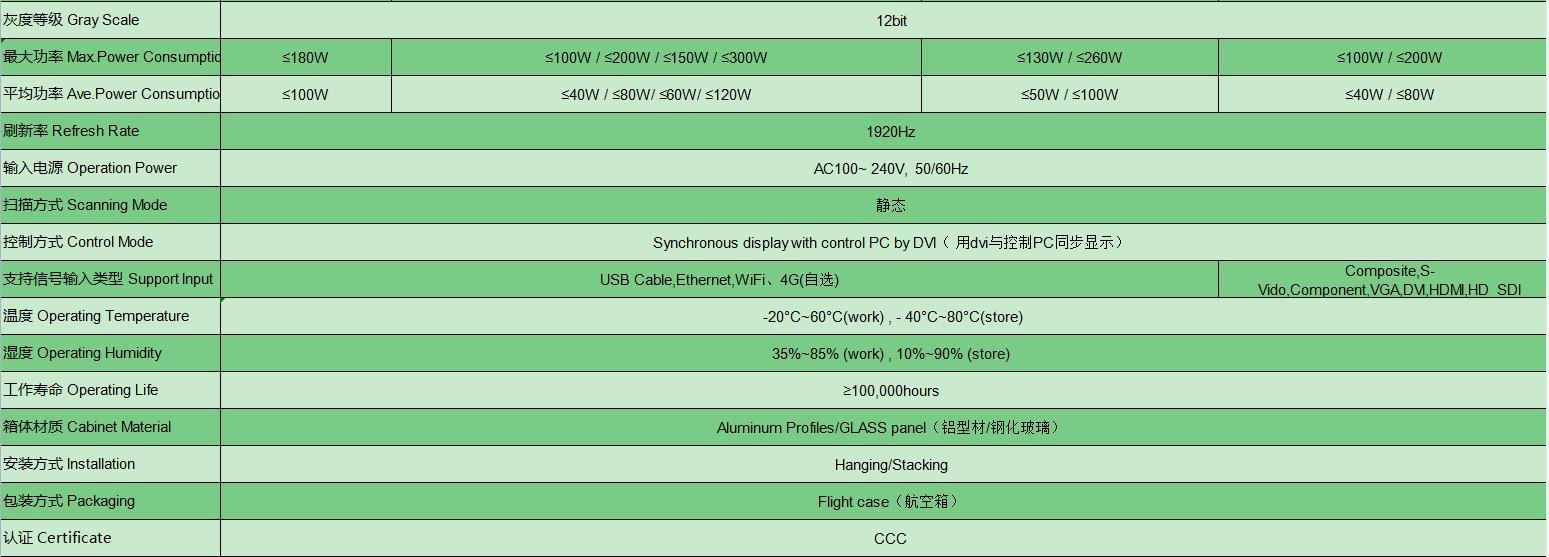Click the Cabinet Material row label
Image resolution: width=1549 pixels, height=557 pixels.
87,427
